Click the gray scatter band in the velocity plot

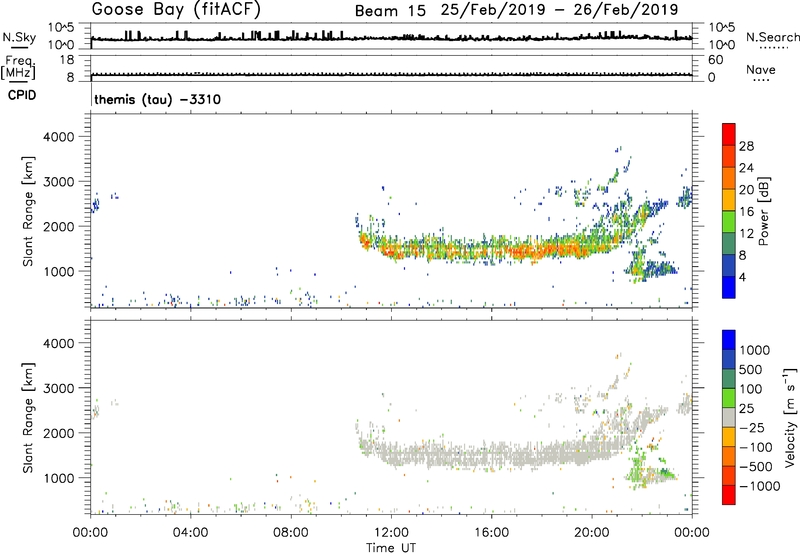point(490,455)
